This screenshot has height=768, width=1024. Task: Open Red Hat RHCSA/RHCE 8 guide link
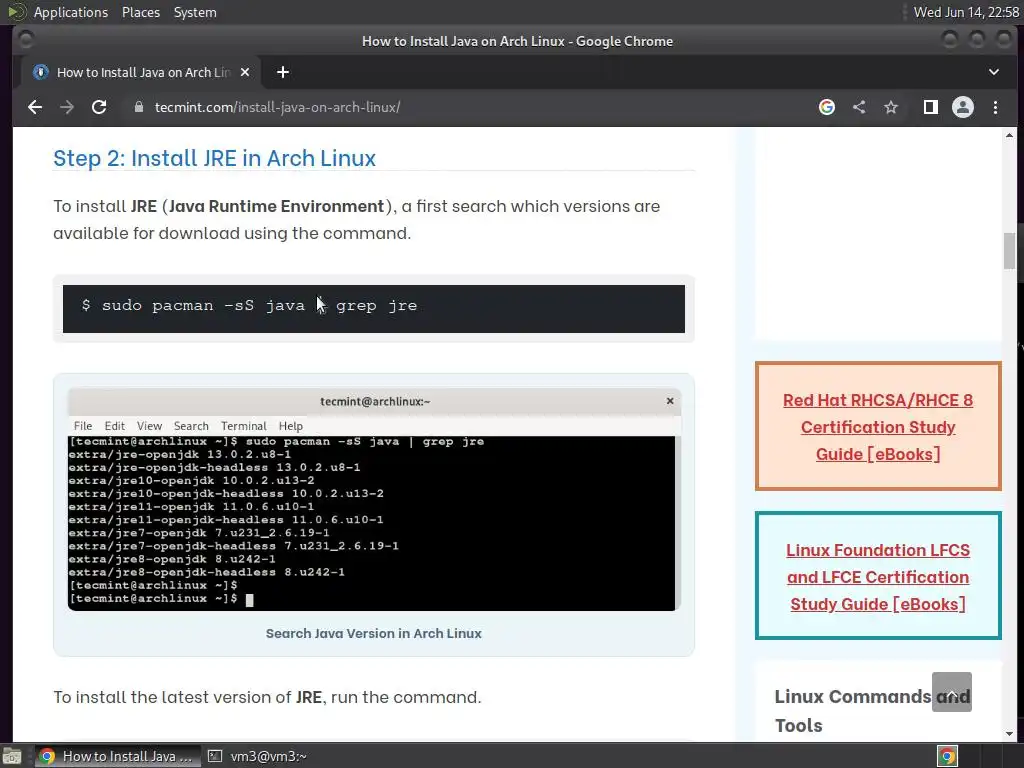coord(878,427)
